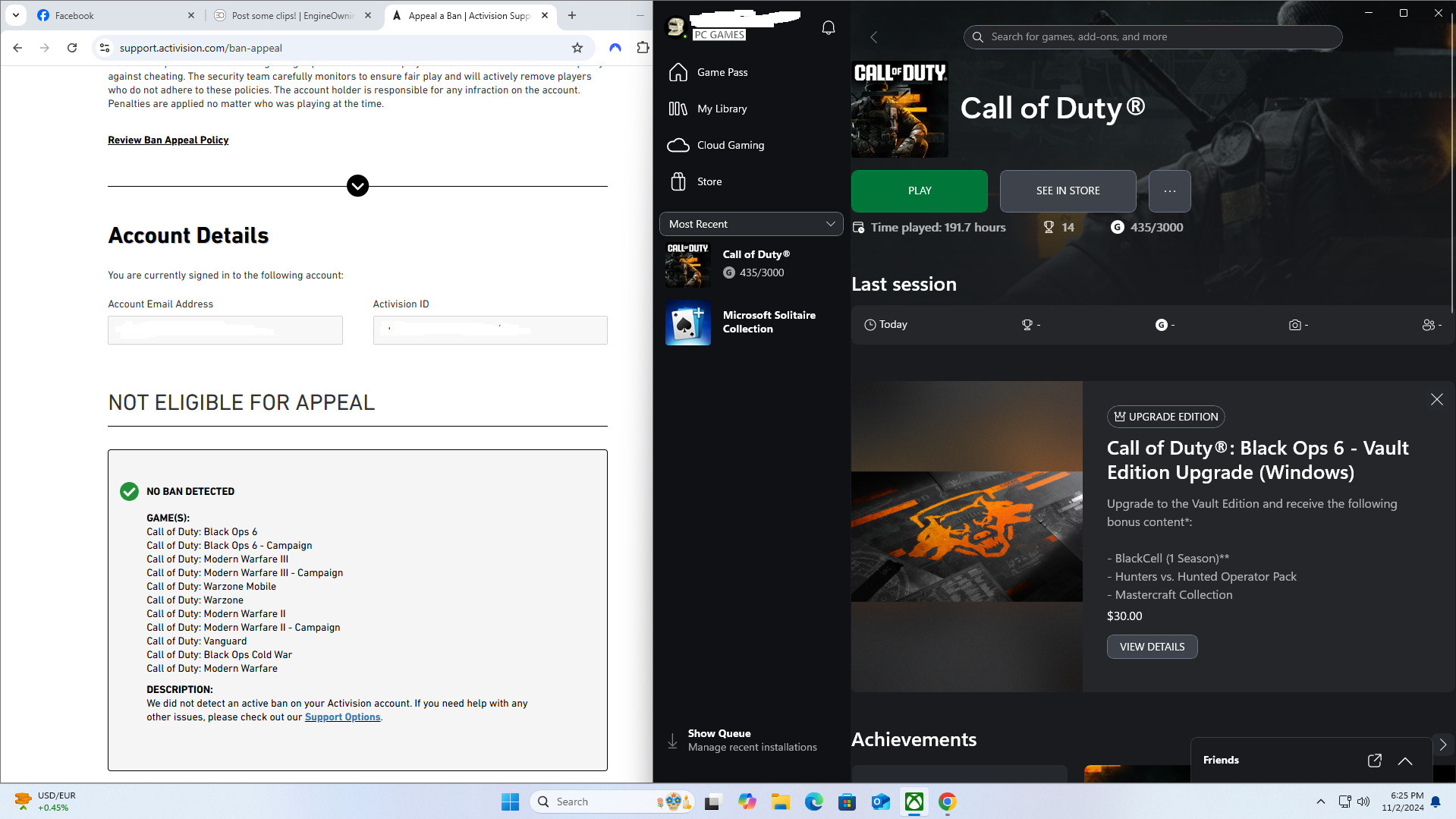This screenshot has height=819, width=1456.
Task: Go back in Chrome browser
Action: 17,48
